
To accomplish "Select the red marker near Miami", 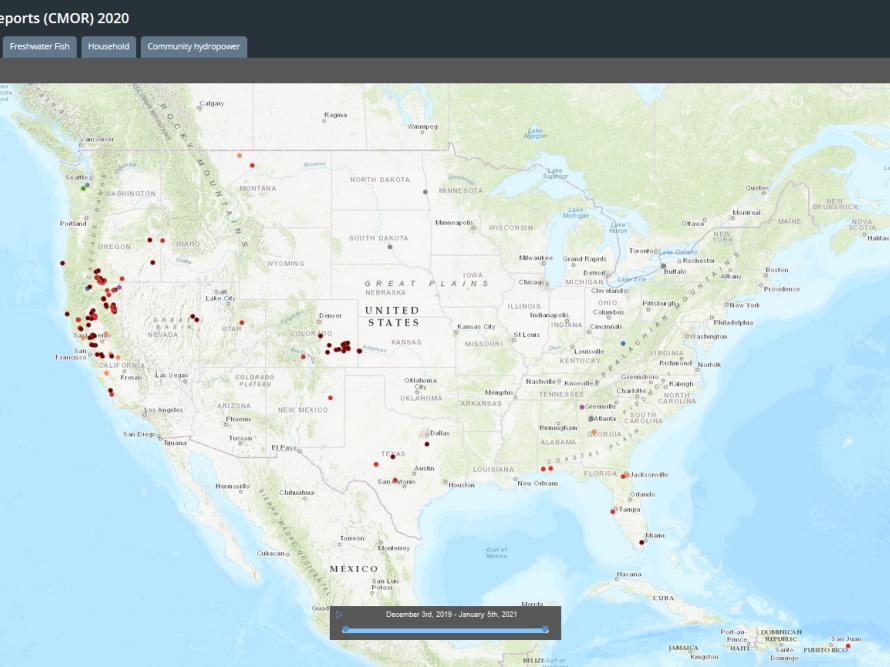I will 642,543.
